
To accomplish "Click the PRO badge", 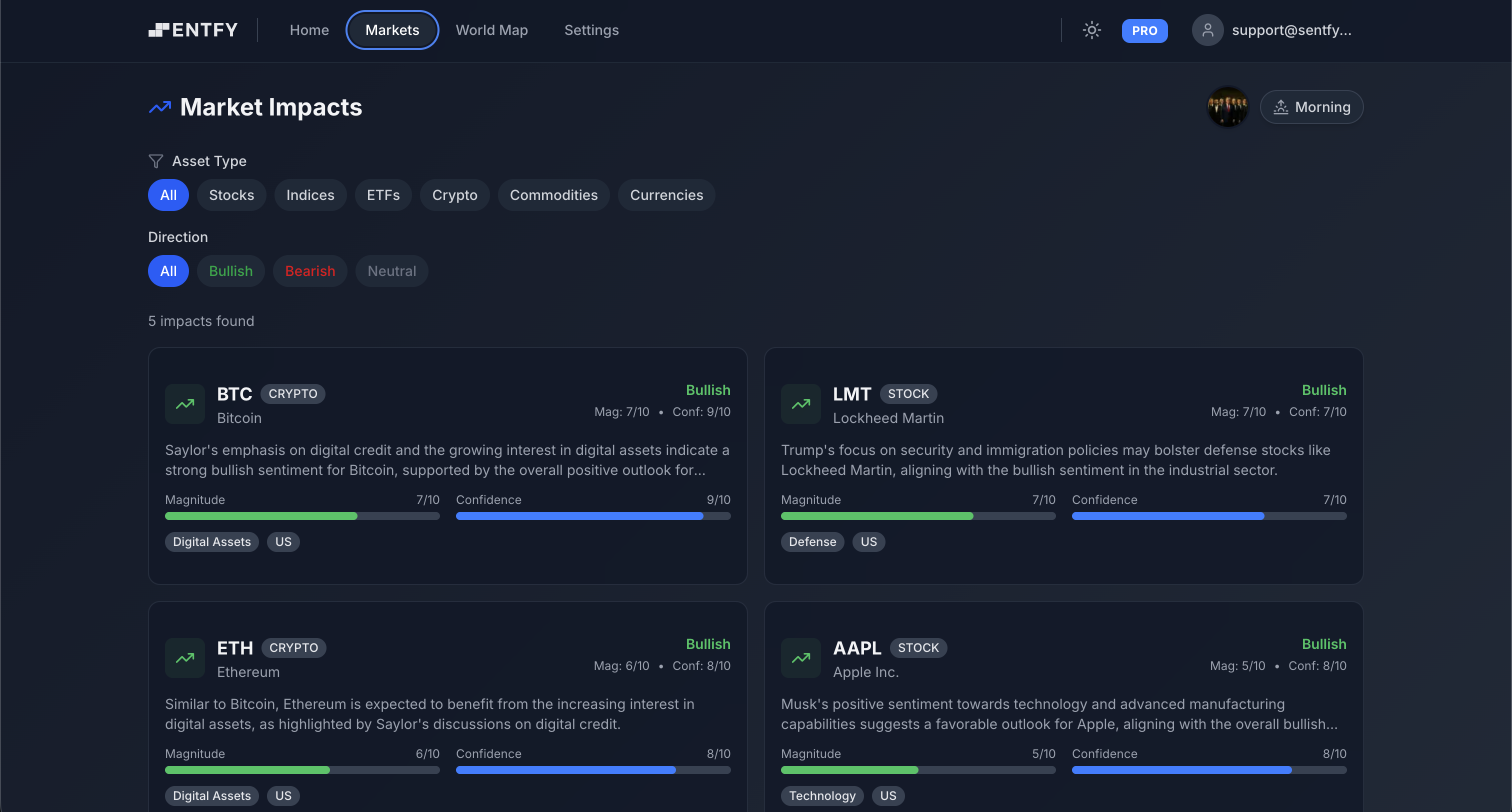I will pyautogui.click(x=1144, y=30).
